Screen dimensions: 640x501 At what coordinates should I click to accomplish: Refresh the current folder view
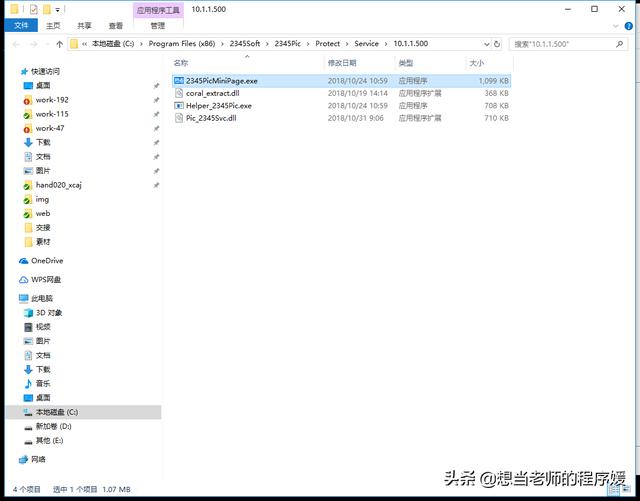497,44
